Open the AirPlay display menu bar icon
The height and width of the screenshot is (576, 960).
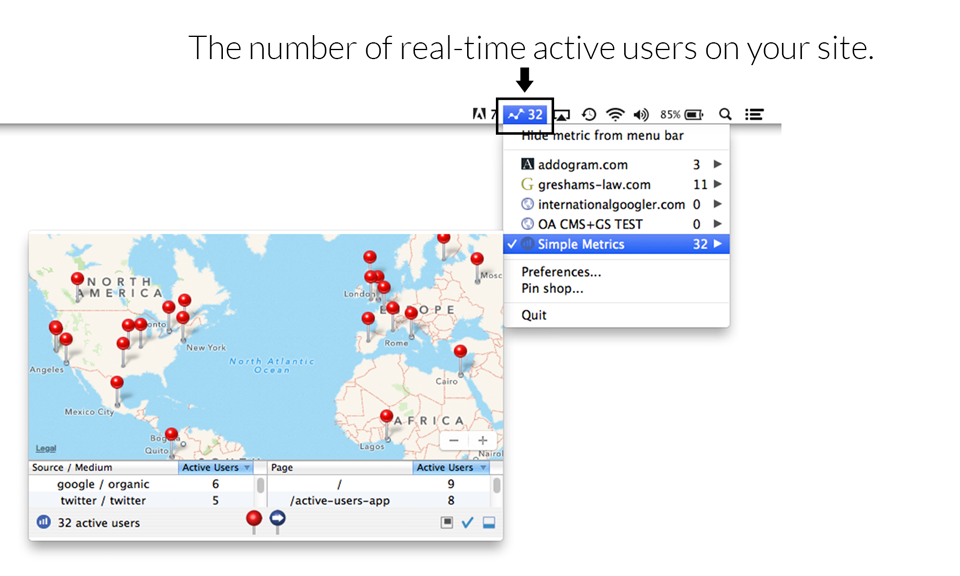point(563,114)
